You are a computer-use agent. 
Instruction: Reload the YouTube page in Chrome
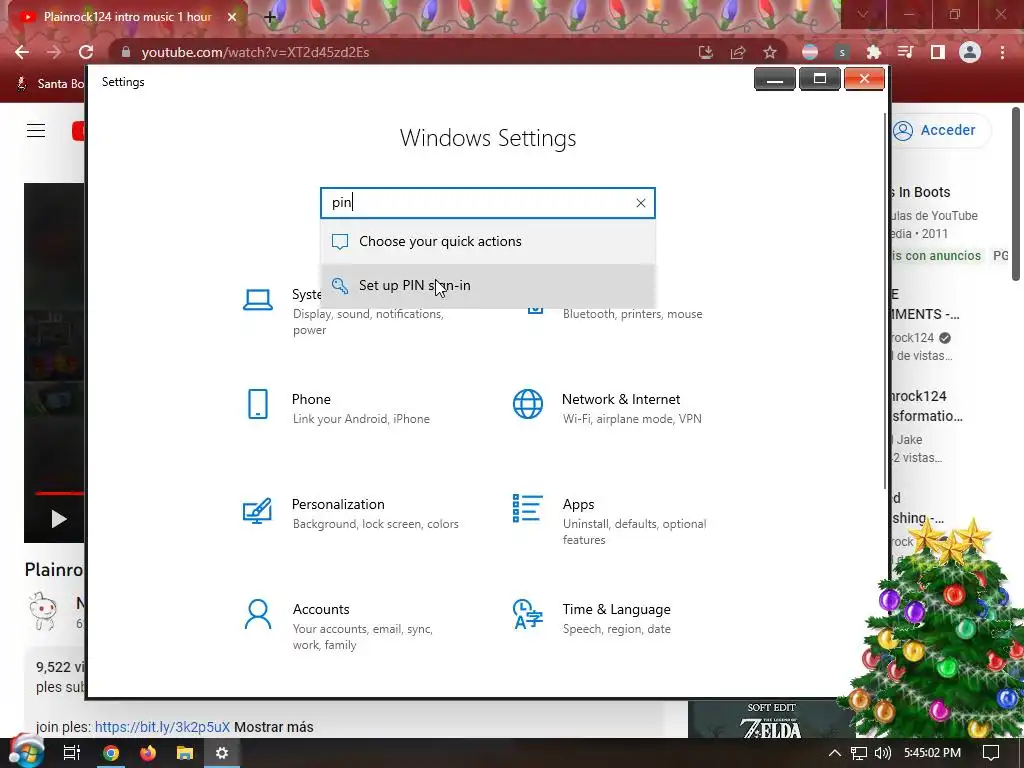point(86,52)
